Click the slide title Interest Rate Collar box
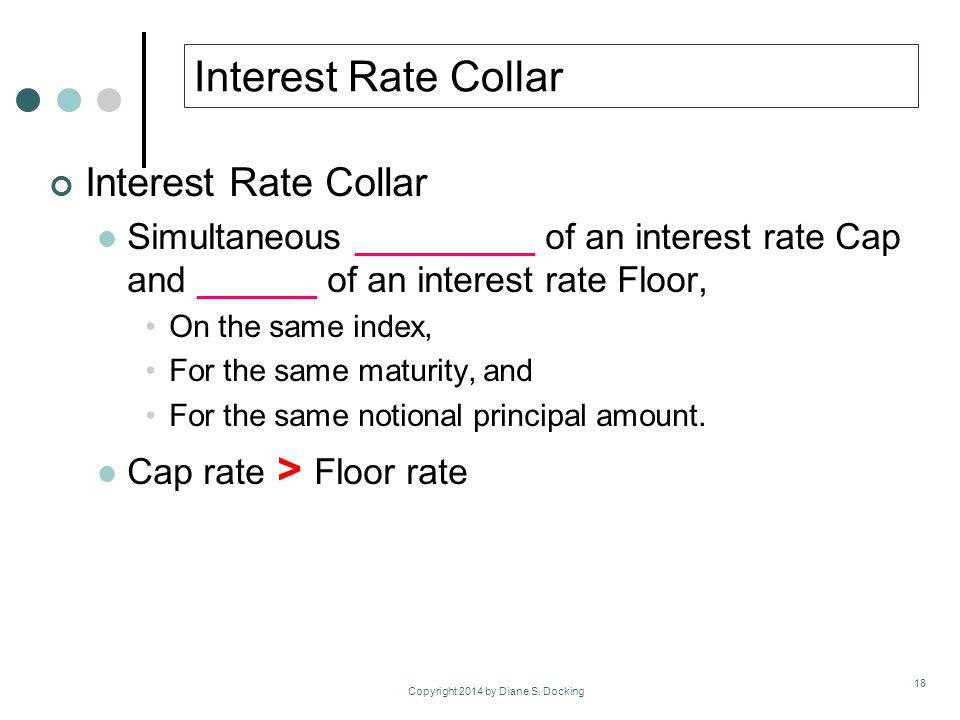Screen dimensions: 960x720 (551, 76)
